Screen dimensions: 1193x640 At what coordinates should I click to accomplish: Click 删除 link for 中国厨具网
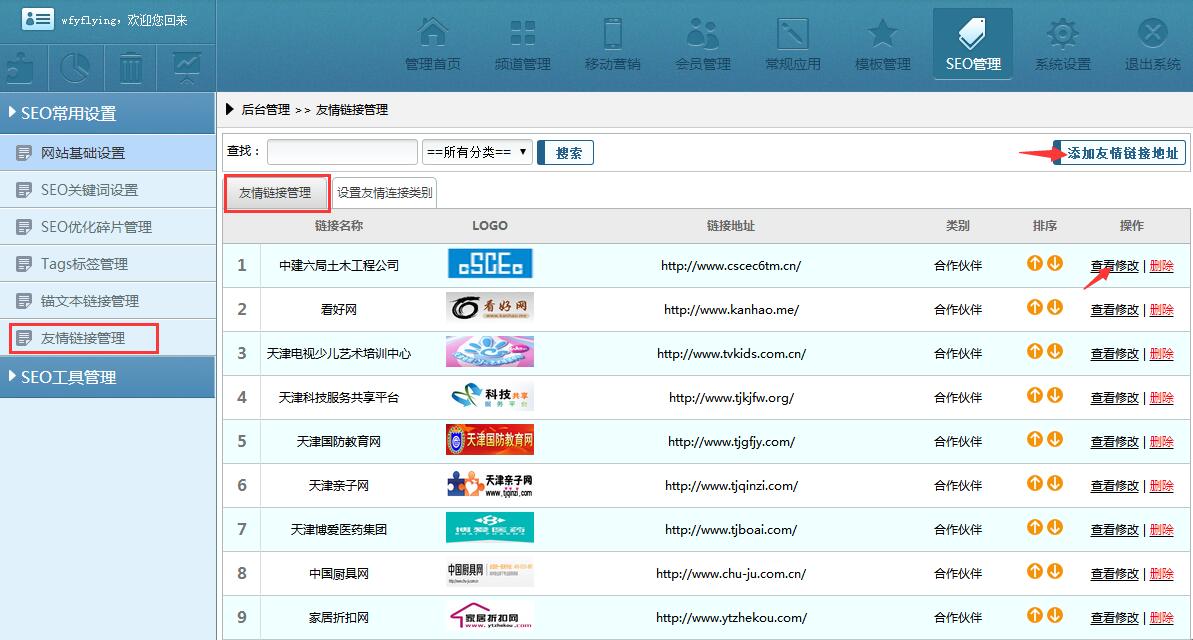(x=1161, y=574)
